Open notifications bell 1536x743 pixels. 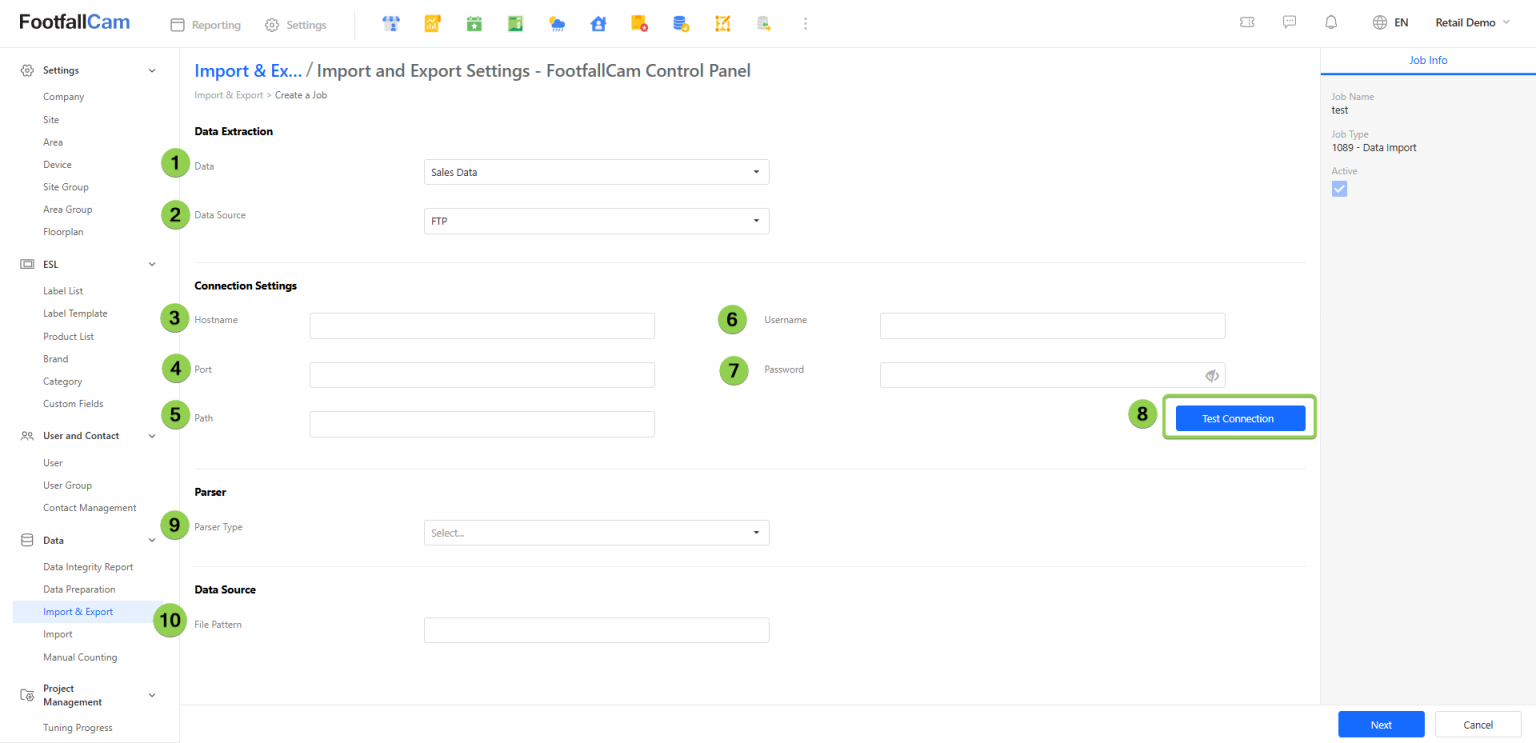click(1331, 23)
